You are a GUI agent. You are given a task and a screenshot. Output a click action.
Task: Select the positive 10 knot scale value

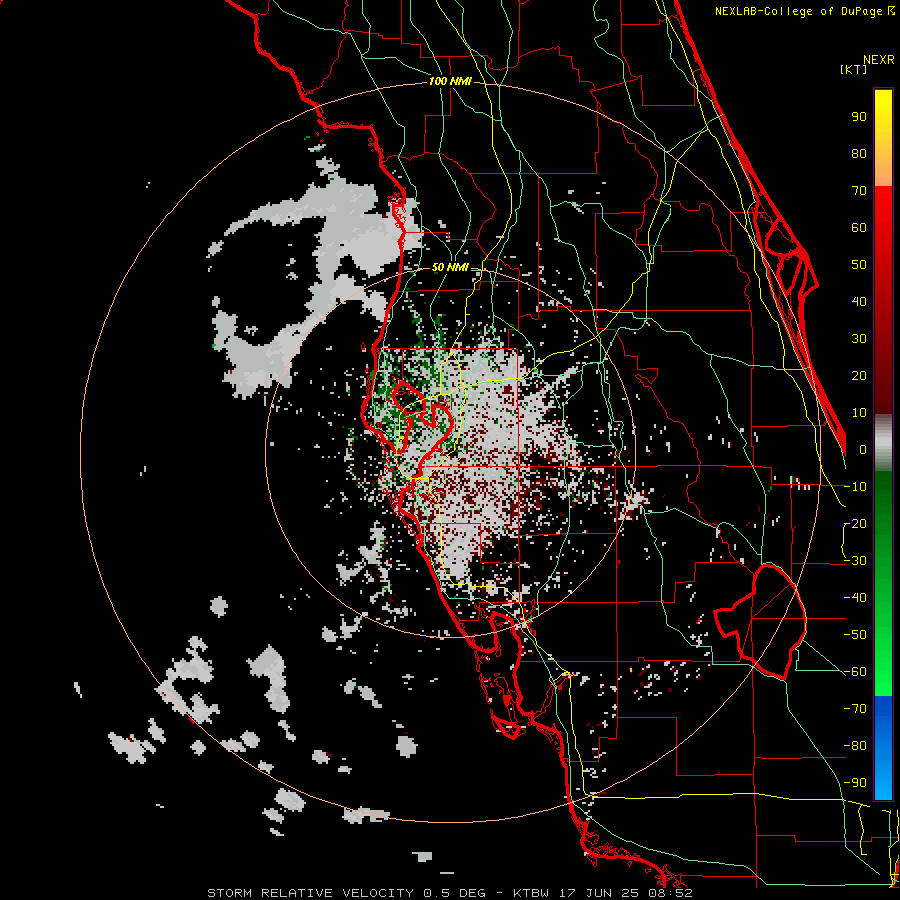point(859,413)
